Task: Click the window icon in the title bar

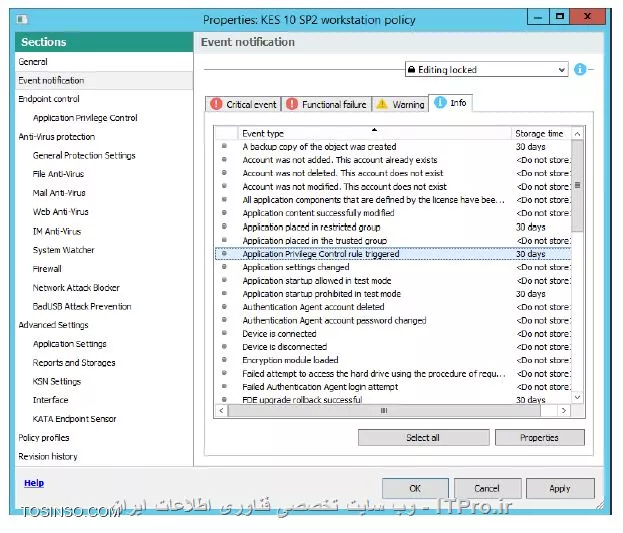Action: pos(22,19)
